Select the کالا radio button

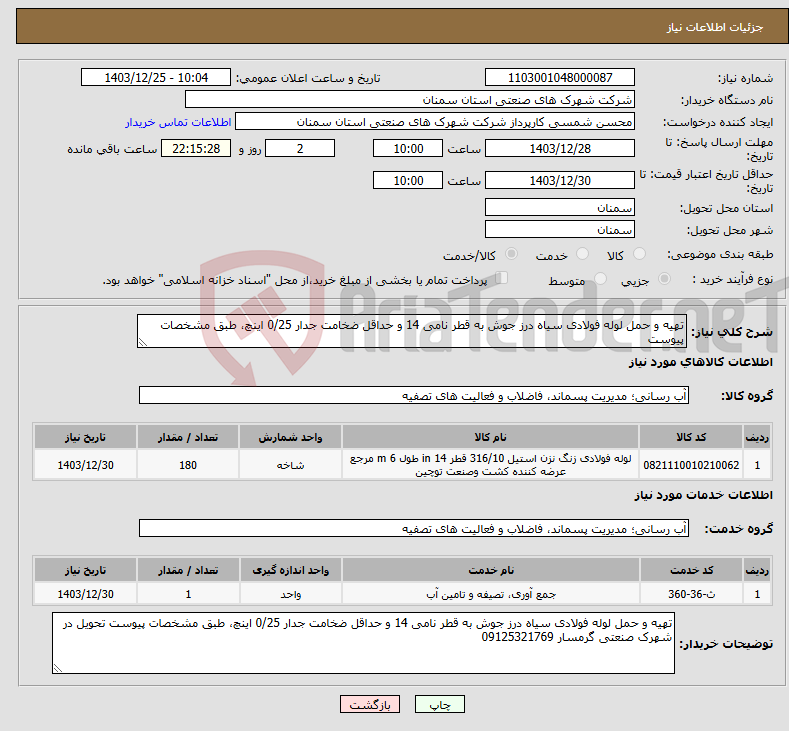(x=640, y=254)
